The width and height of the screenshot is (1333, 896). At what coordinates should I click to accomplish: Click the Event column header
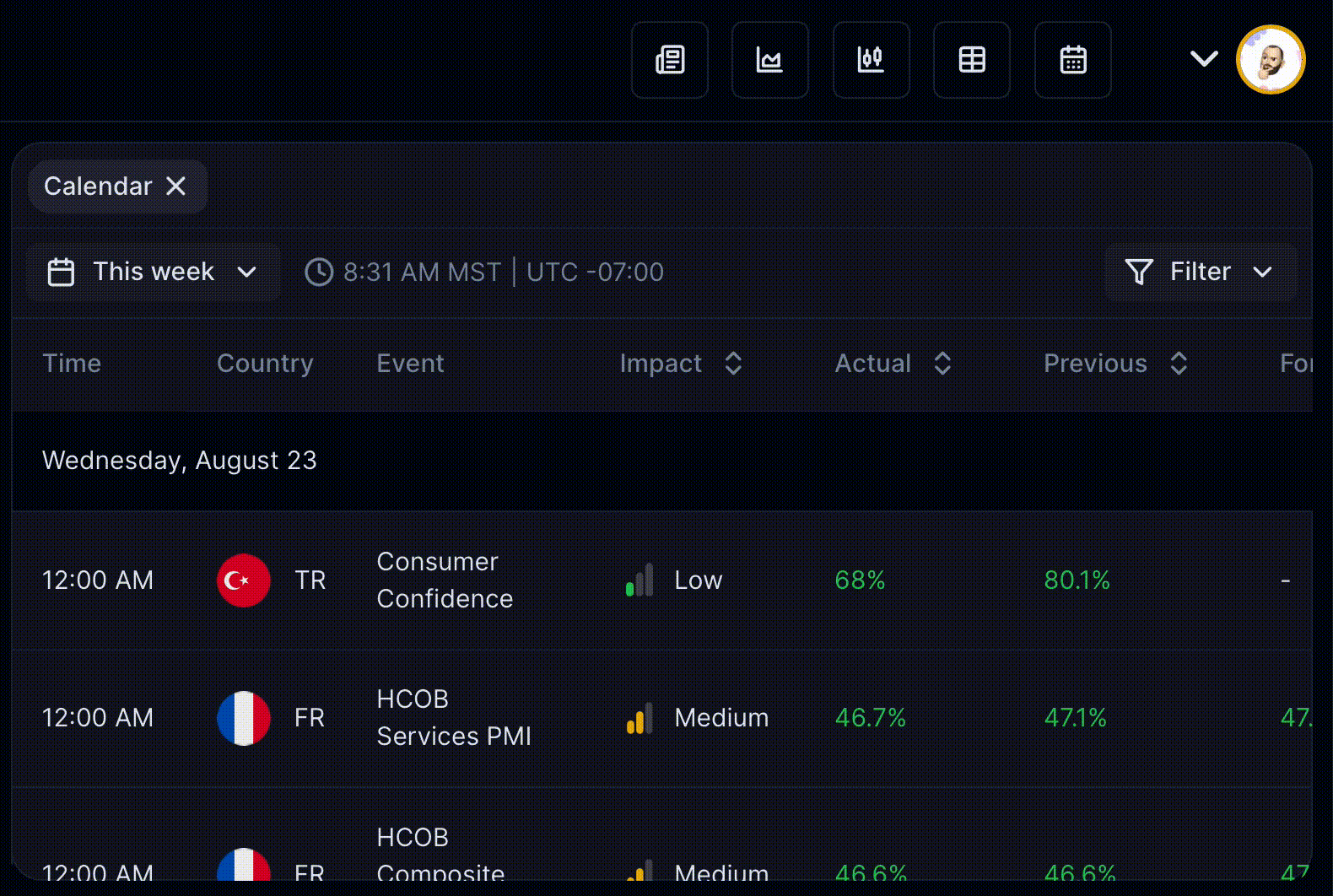pos(410,363)
